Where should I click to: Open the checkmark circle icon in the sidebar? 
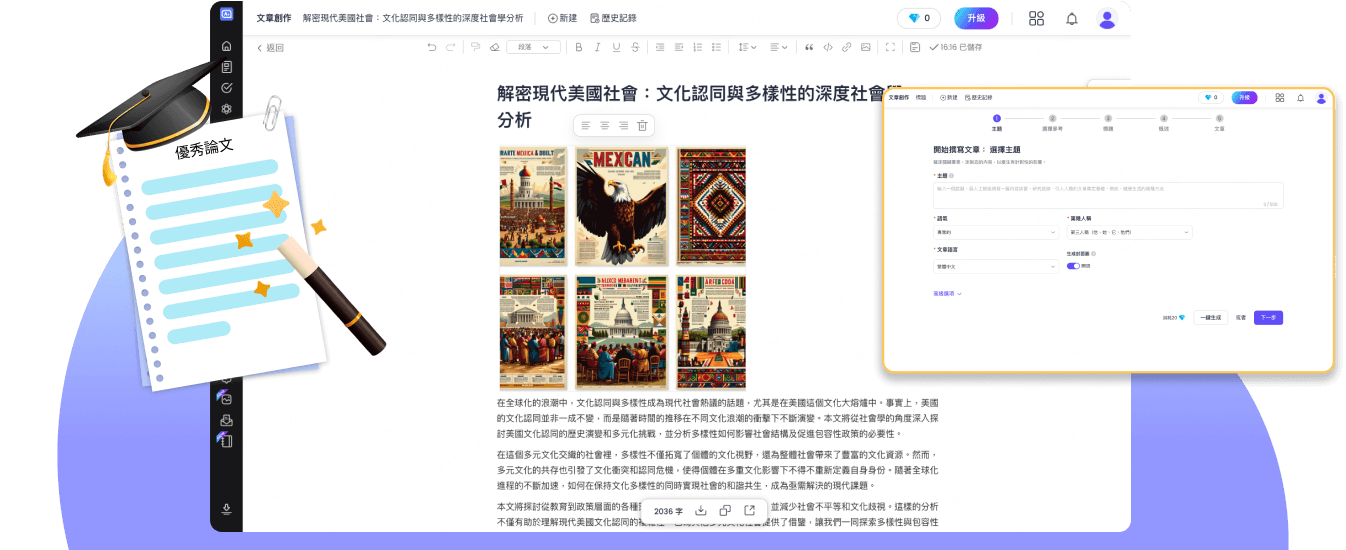[227, 88]
